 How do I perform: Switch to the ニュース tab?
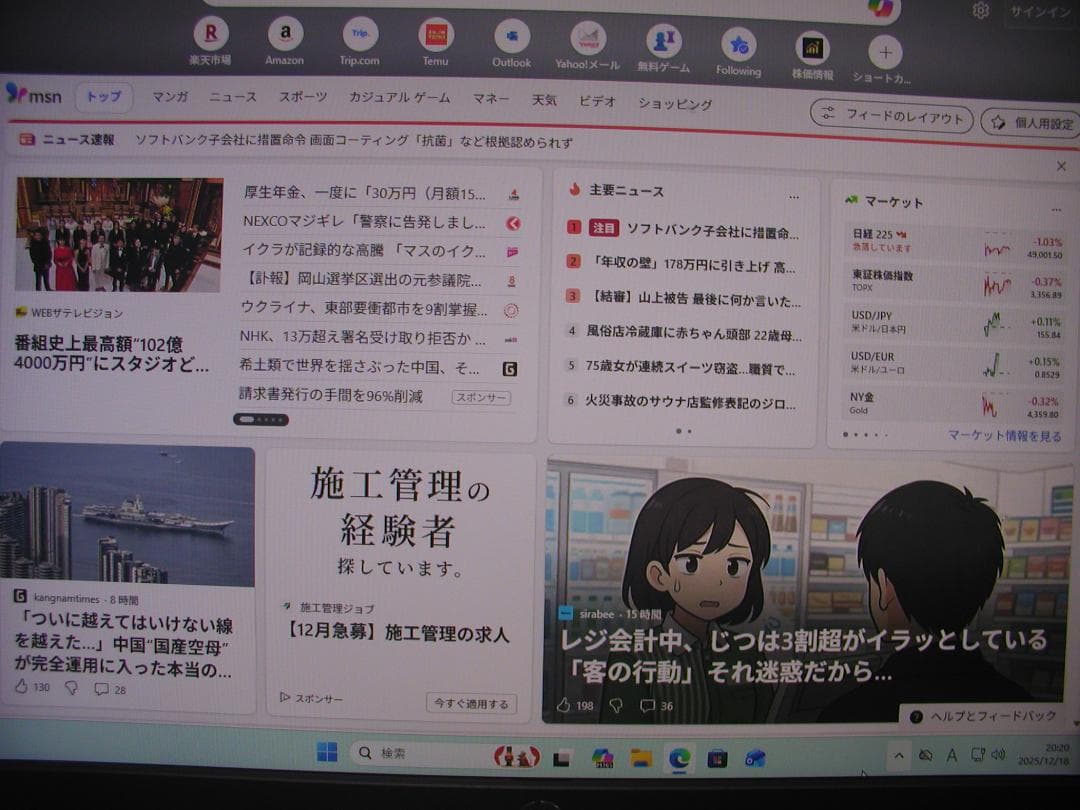pos(233,97)
